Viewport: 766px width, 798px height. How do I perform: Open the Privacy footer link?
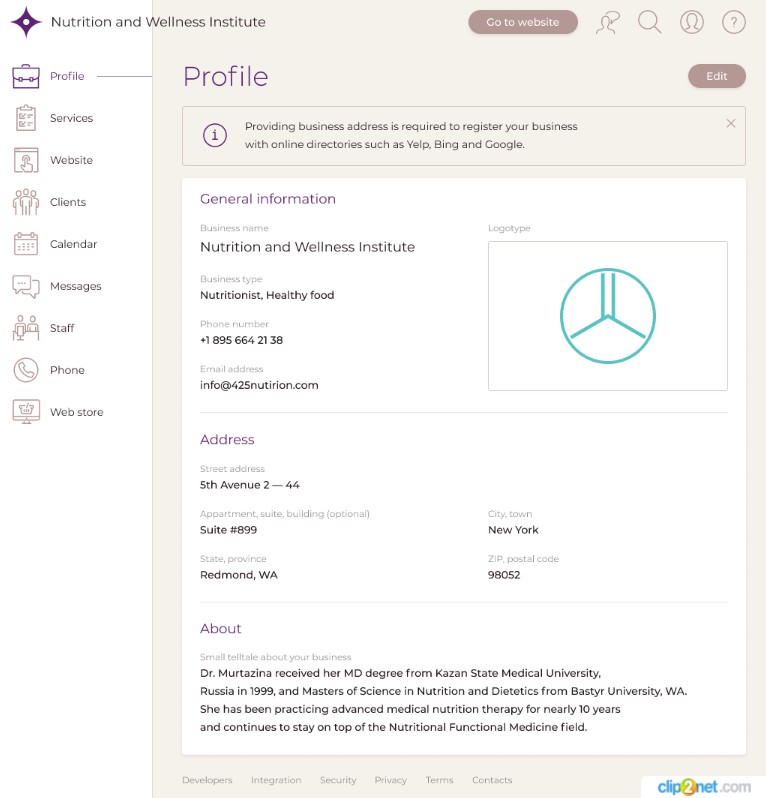(391, 780)
